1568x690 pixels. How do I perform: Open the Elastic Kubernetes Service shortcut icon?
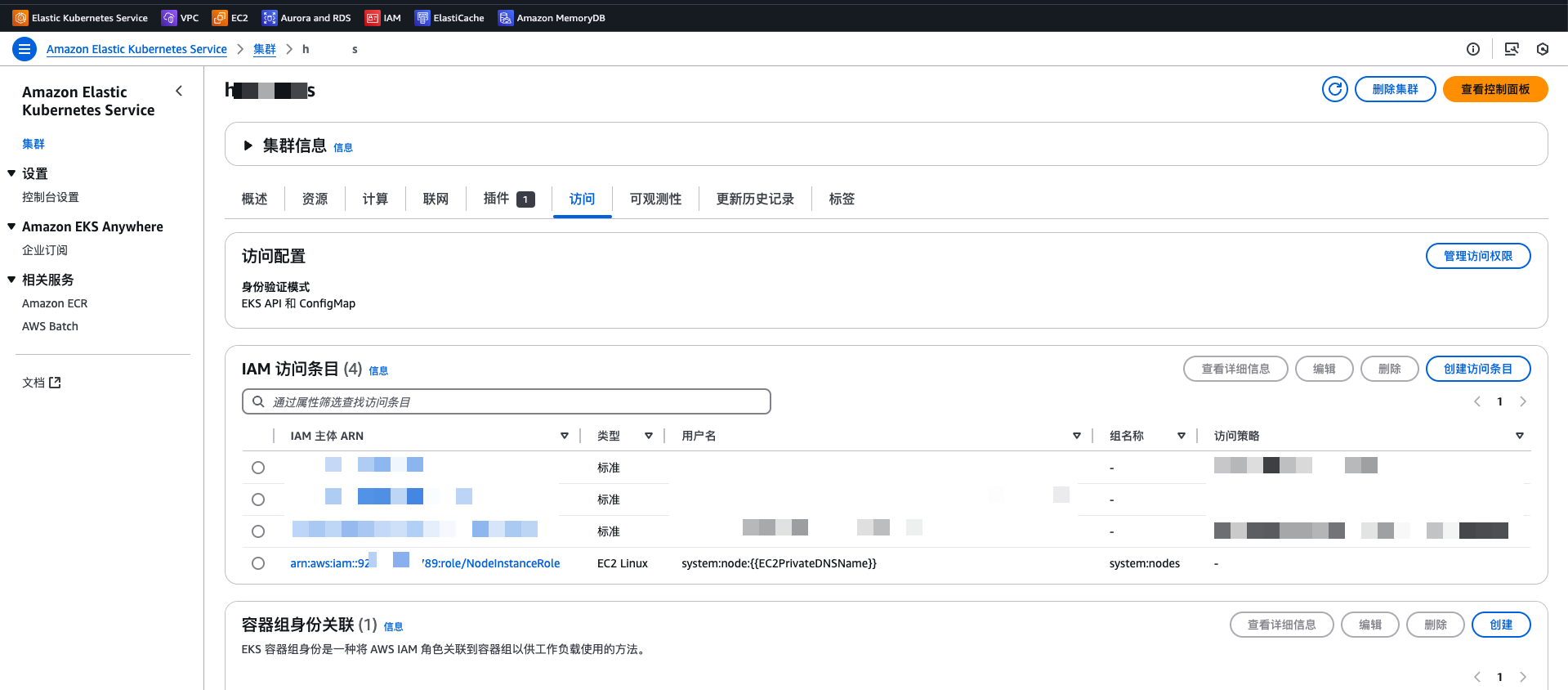click(x=20, y=17)
